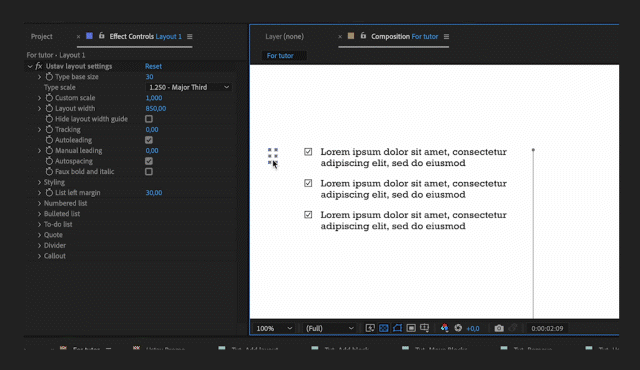Viewport: 640px width, 370px height.
Task: Open grid and guide options icon
Action: click(x=424, y=328)
